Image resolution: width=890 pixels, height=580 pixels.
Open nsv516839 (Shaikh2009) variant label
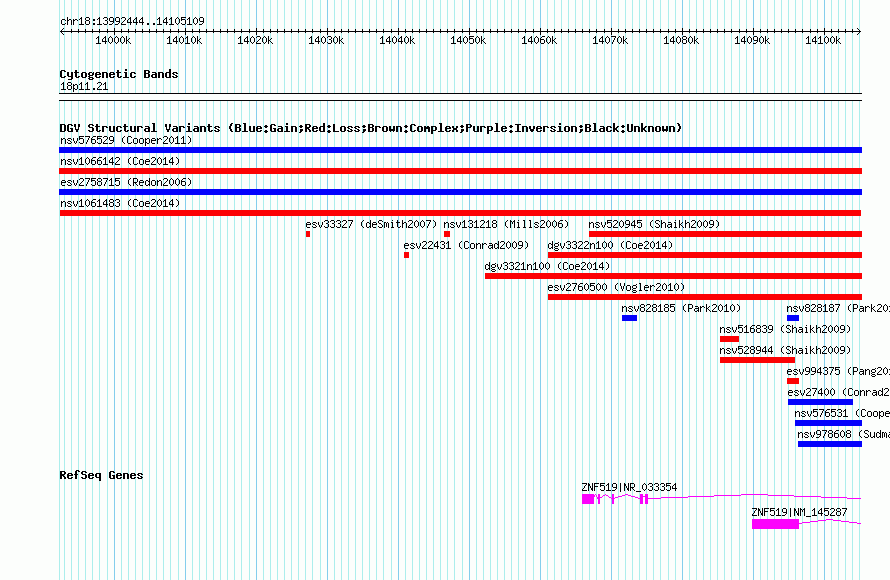[785, 329]
